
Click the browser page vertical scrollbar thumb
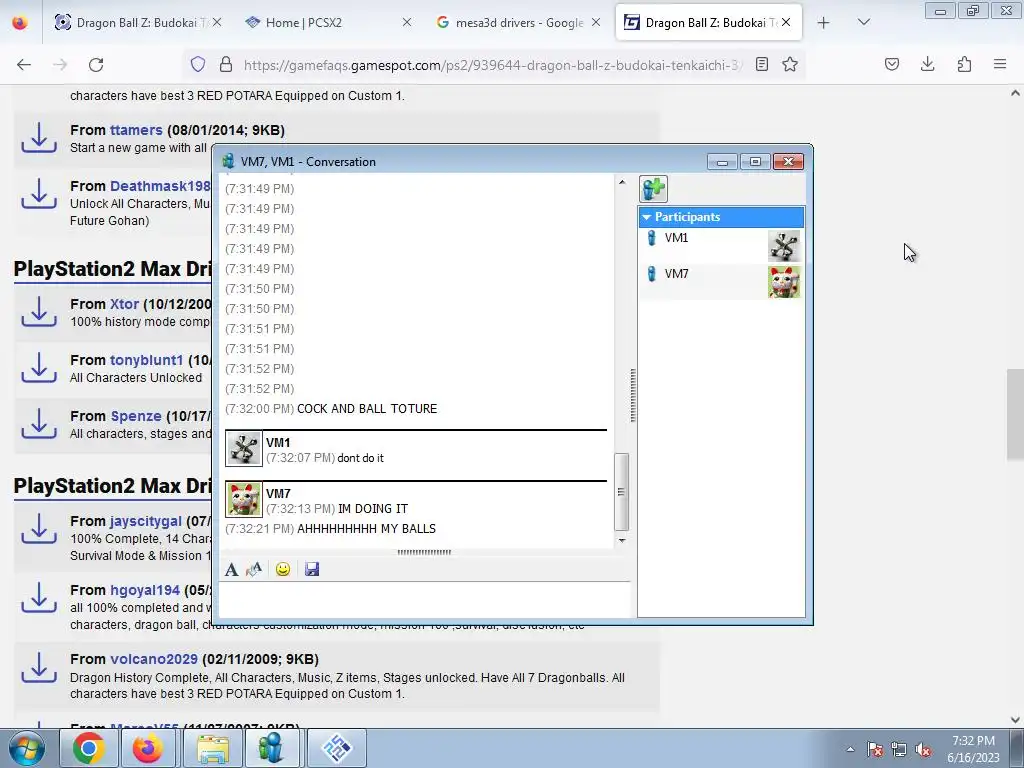tap(1015, 415)
